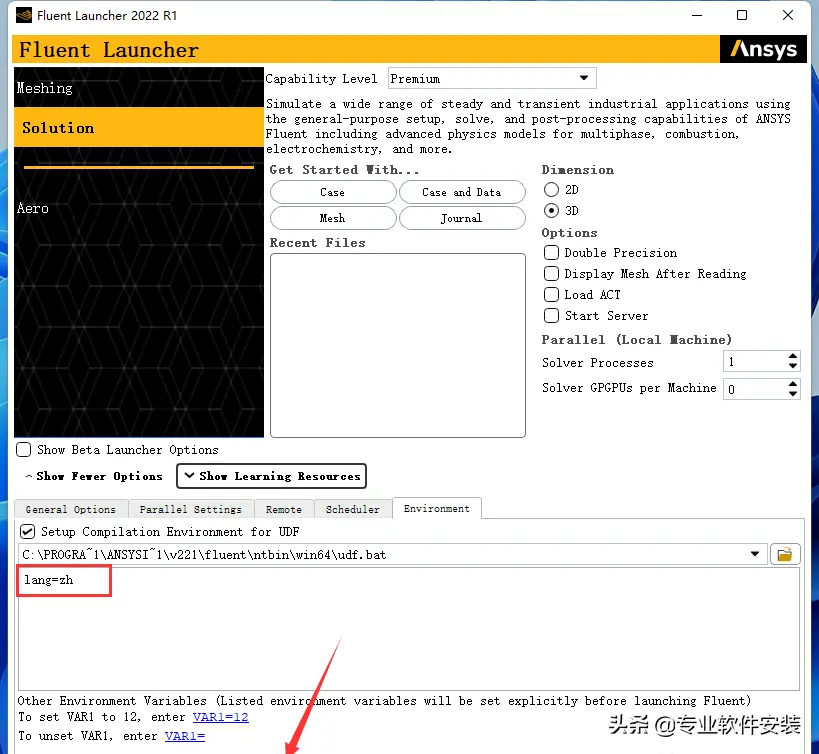
Task: Expand the udf.bat path dropdown arrow
Action: pyautogui.click(x=755, y=554)
